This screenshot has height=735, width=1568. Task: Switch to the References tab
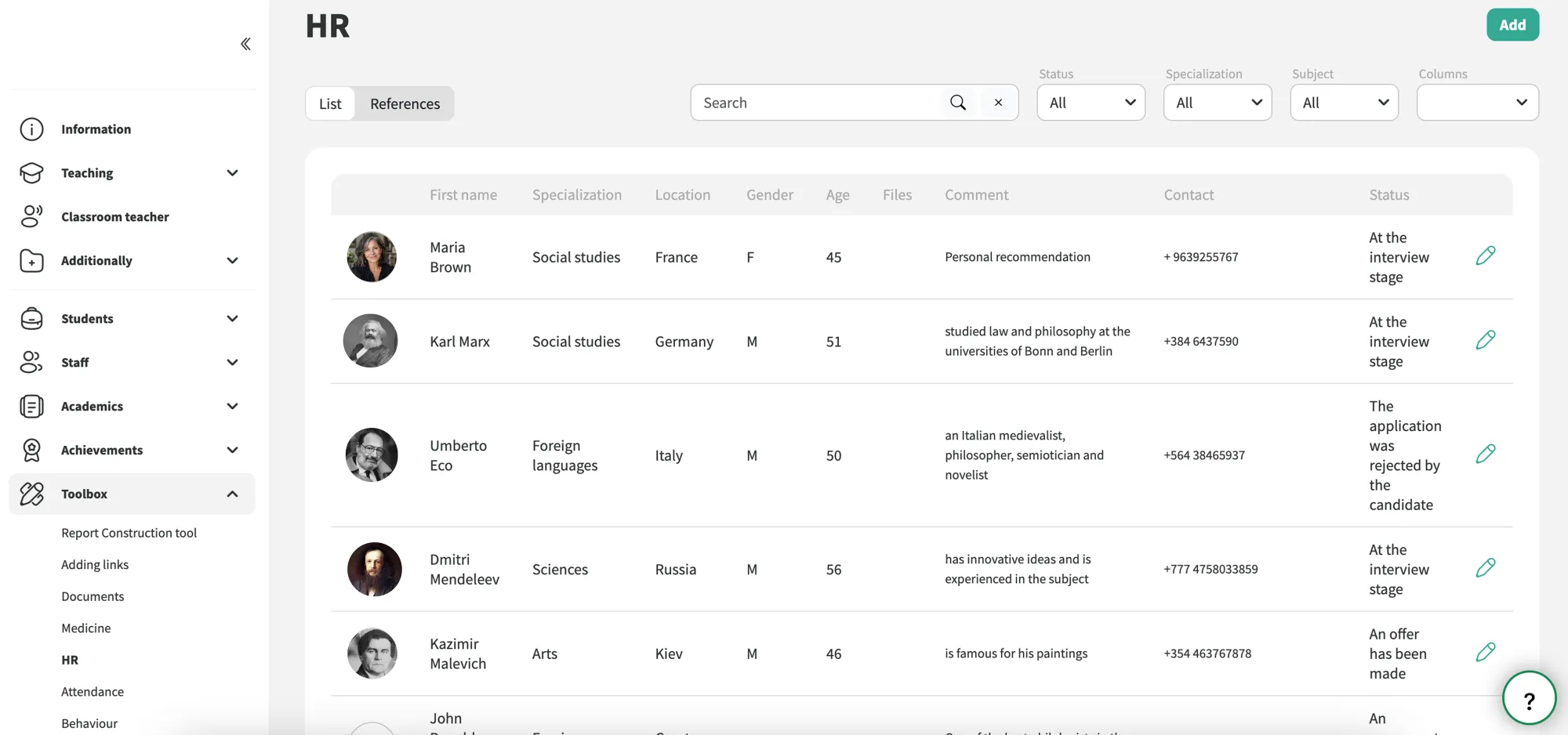click(x=405, y=103)
